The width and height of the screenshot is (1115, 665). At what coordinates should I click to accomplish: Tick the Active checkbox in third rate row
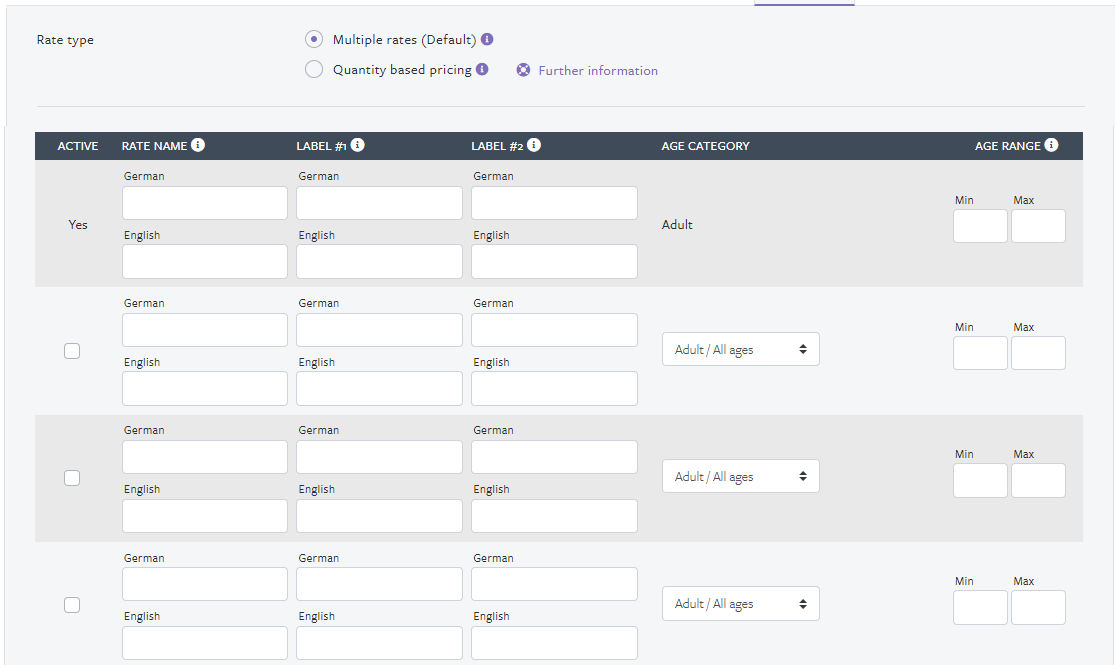point(72,478)
